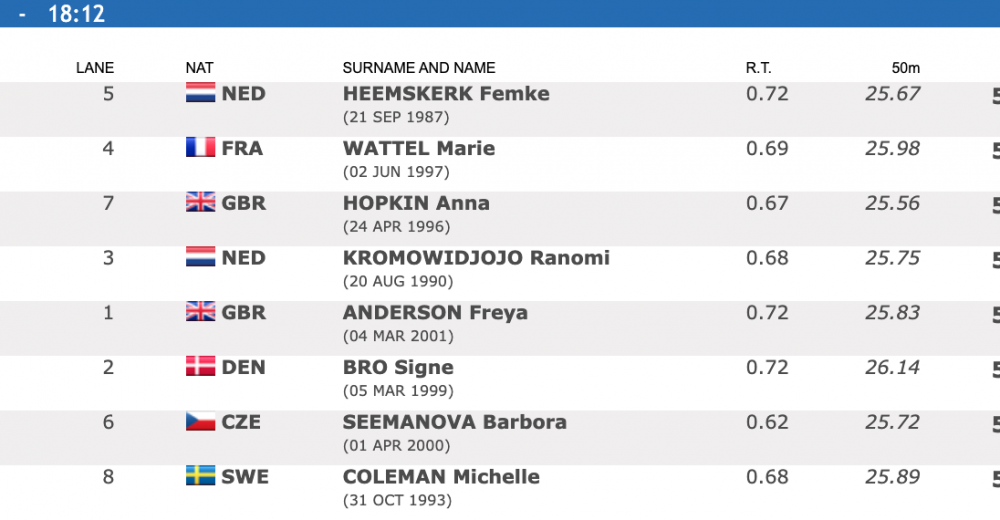This screenshot has width=1000, height=520.
Task: Select the SURNAME AND NAME column header
Action: [x=419, y=68]
